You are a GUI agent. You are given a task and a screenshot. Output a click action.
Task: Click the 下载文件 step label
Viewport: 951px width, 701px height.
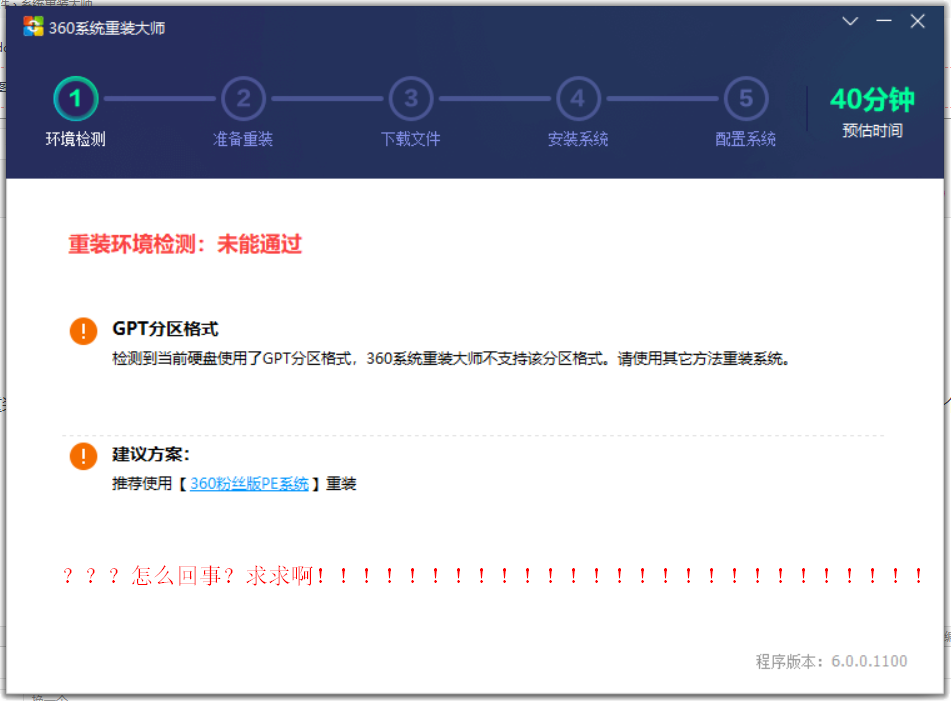411,139
